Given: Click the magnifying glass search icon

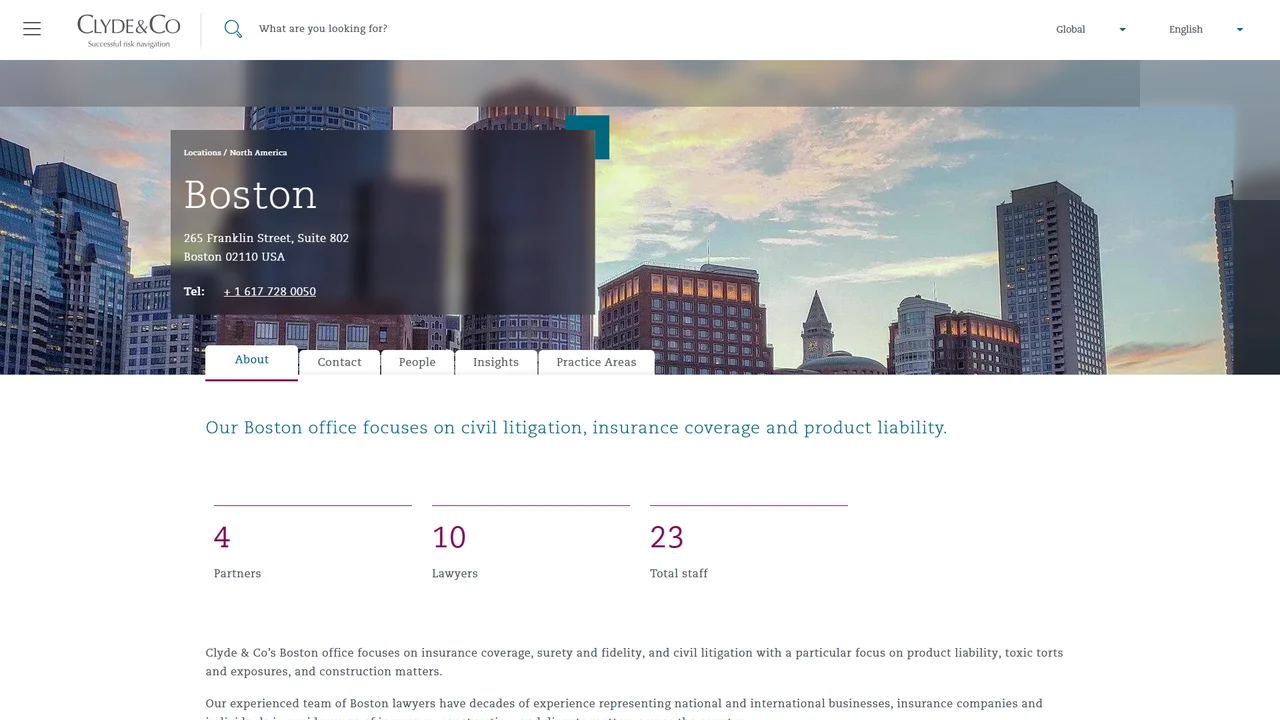Looking at the screenshot, I should (x=233, y=29).
